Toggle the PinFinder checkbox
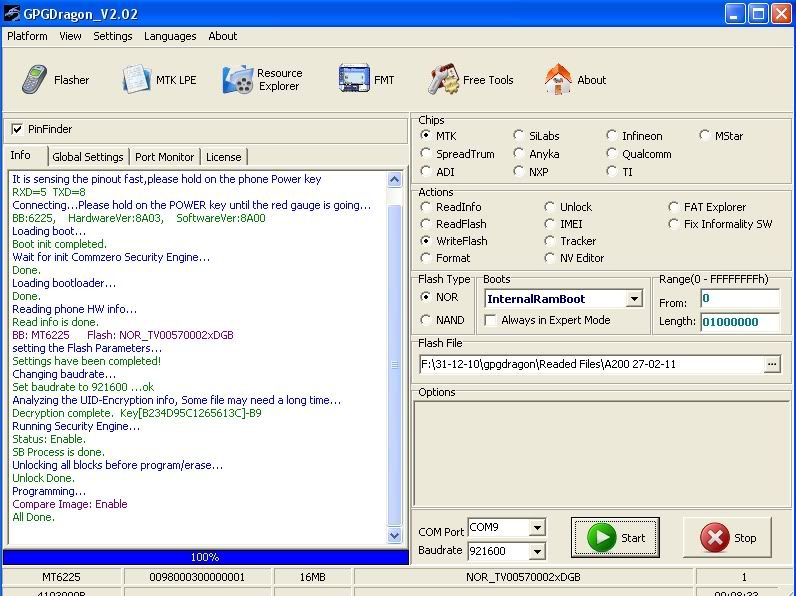 point(17,129)
